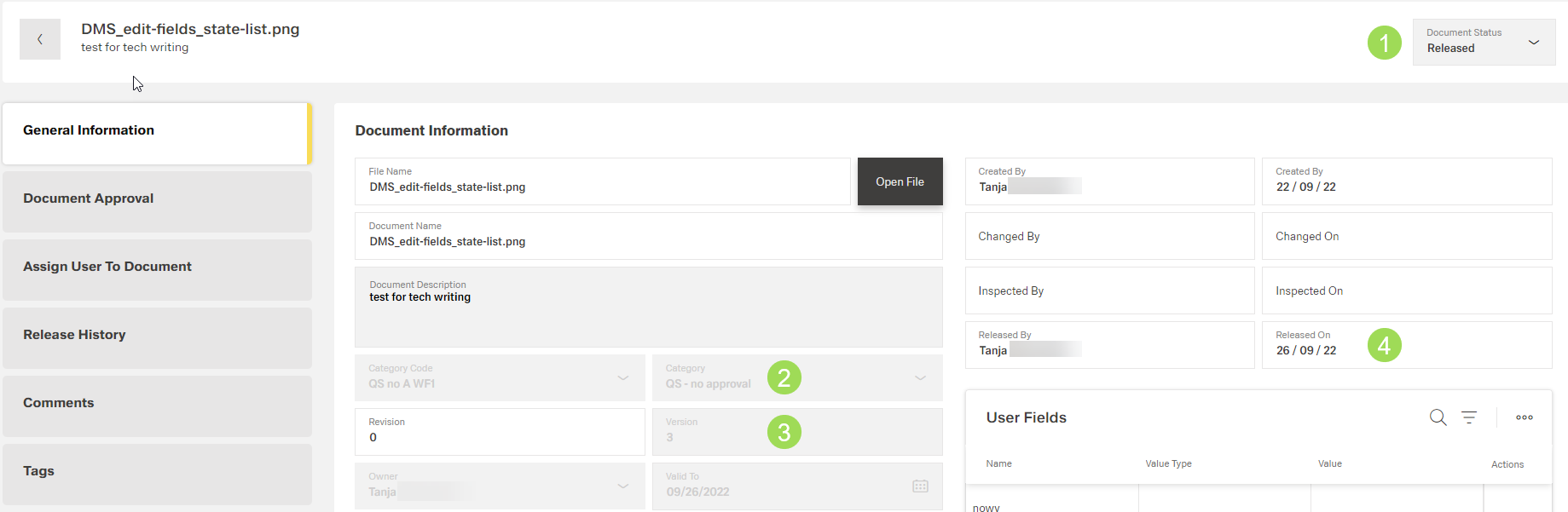Screen dimensions: 1568x512
Task: Open the Document Approval tab
Action: tap(156, 198)
